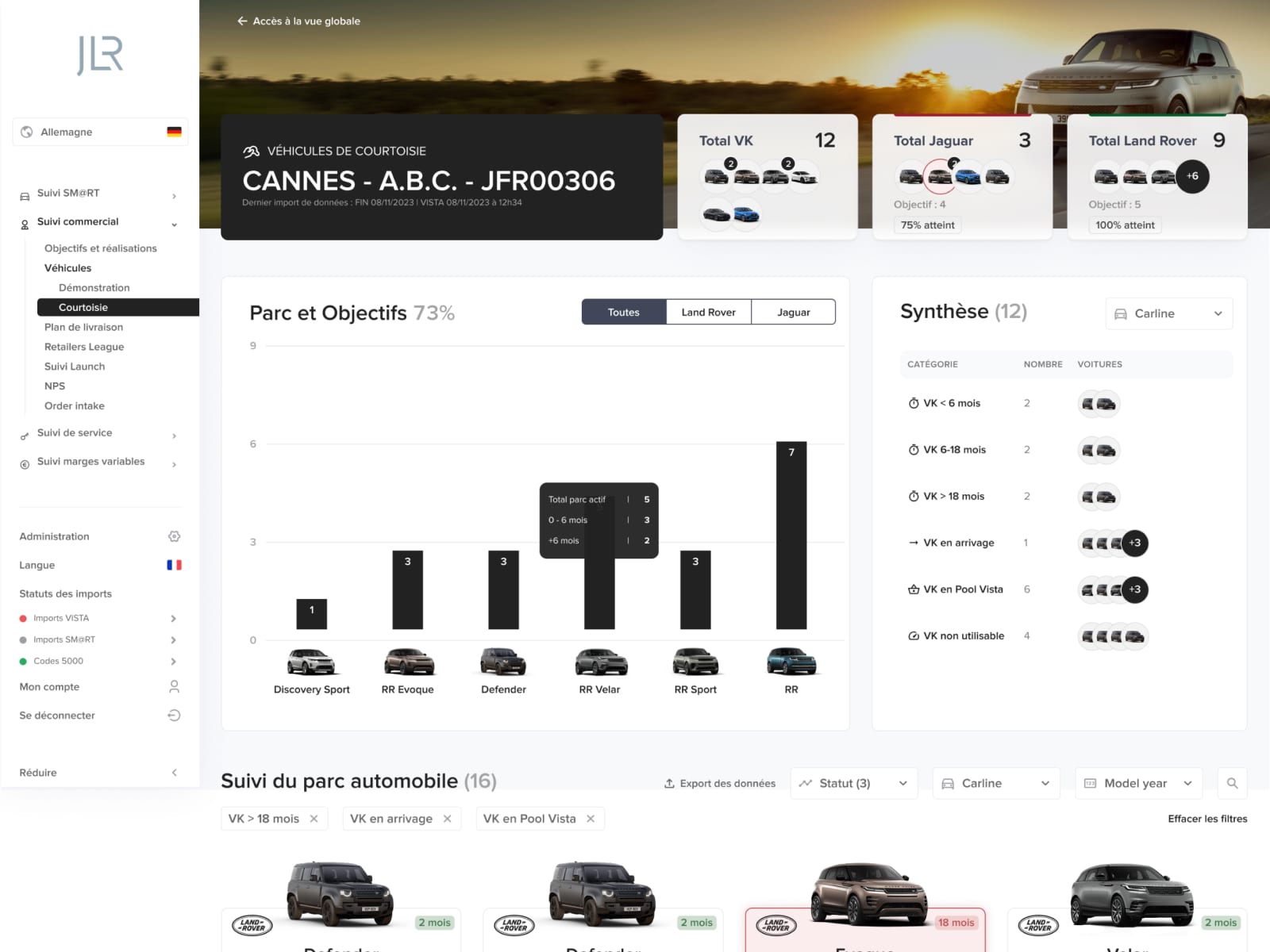
Task: Click the Suivi commercial person icon
Action: click(x=25, y=225)
